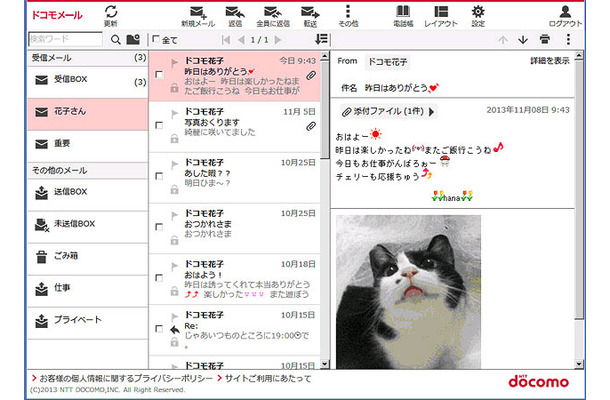Open the その他 more options menu

pyautogui.click(x=348, y=16)
